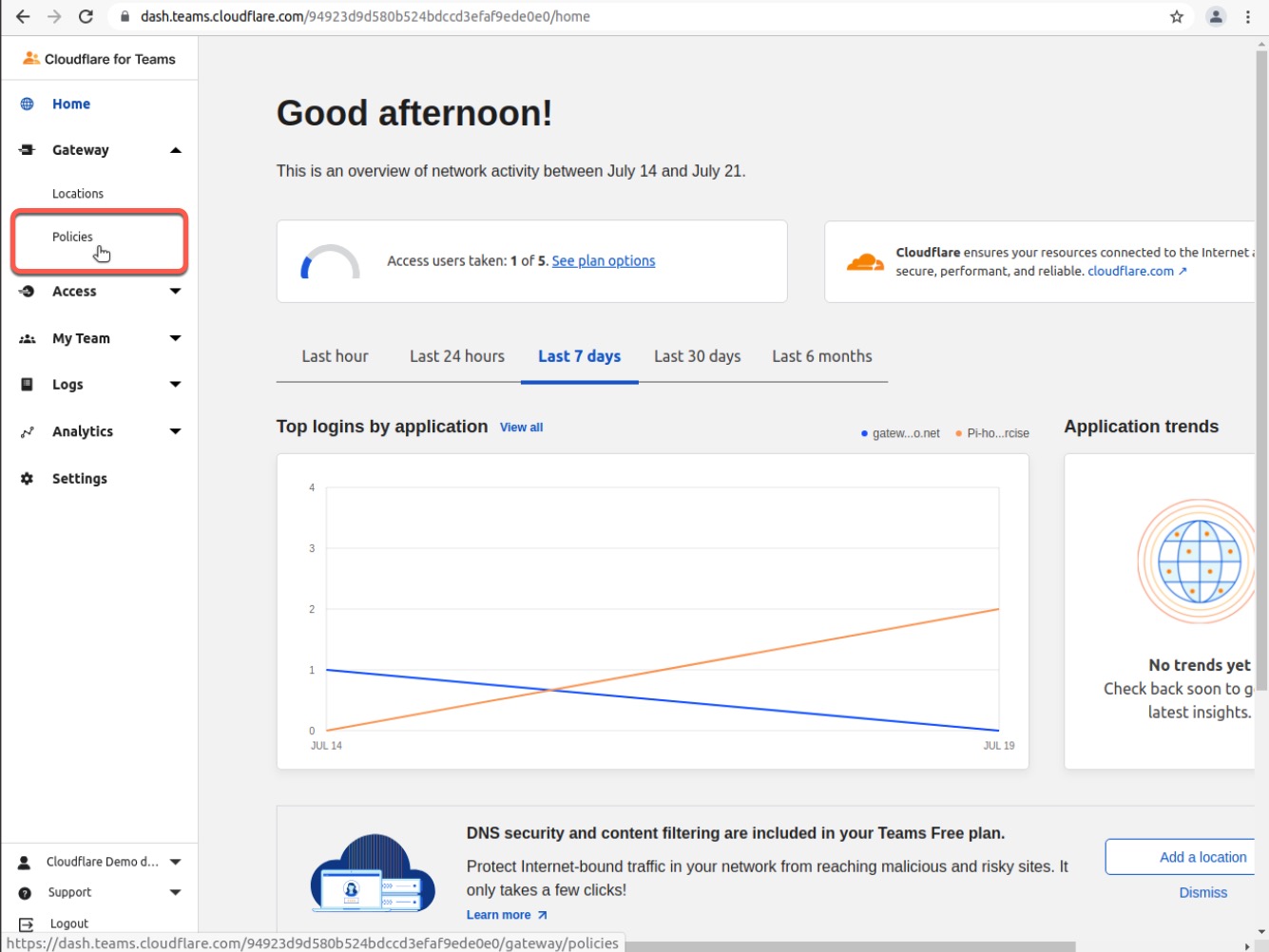Expand the Access section arrow
The width and height of the screenshot is (1269, 952).
(x=176, y=292)
